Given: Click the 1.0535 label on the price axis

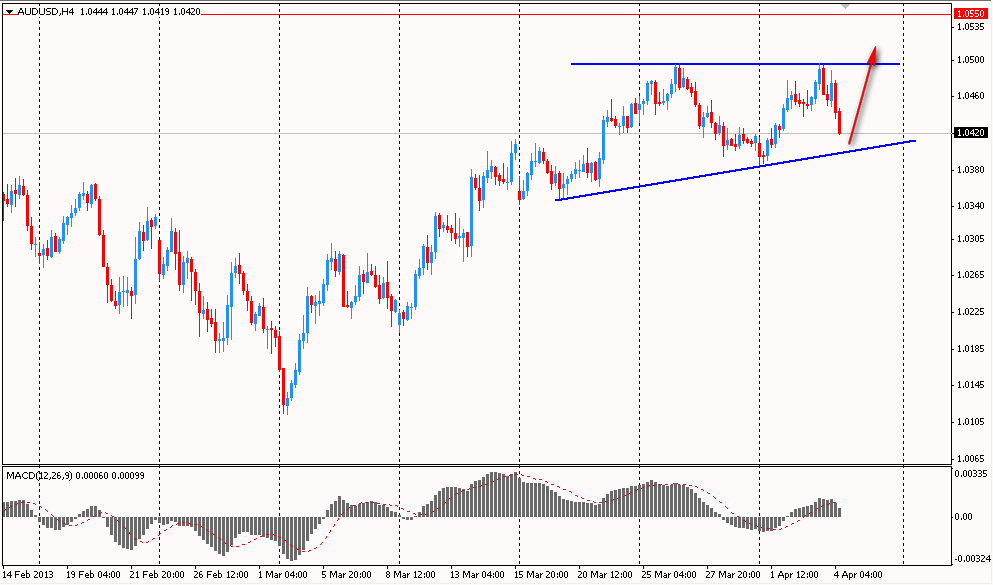Looking at the screenshot, I should point(971,27).
